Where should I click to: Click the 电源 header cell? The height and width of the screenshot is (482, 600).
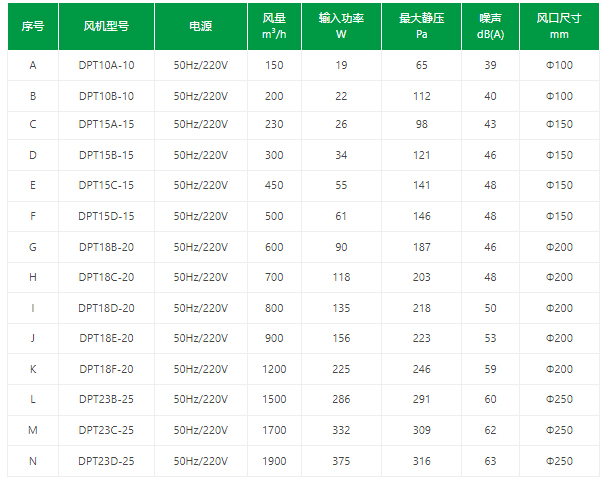(x=200, y=27)
